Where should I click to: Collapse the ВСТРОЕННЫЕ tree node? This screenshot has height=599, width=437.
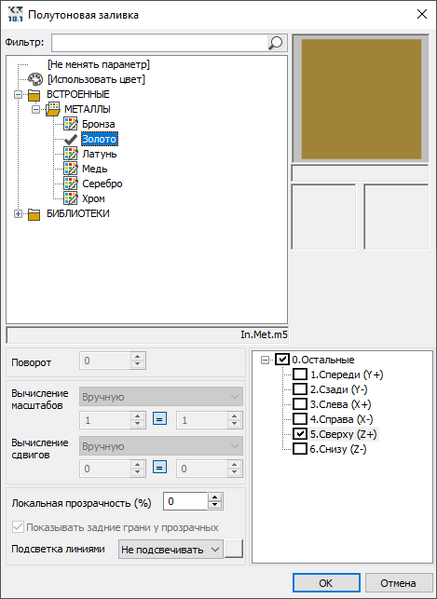click(18, 94)
